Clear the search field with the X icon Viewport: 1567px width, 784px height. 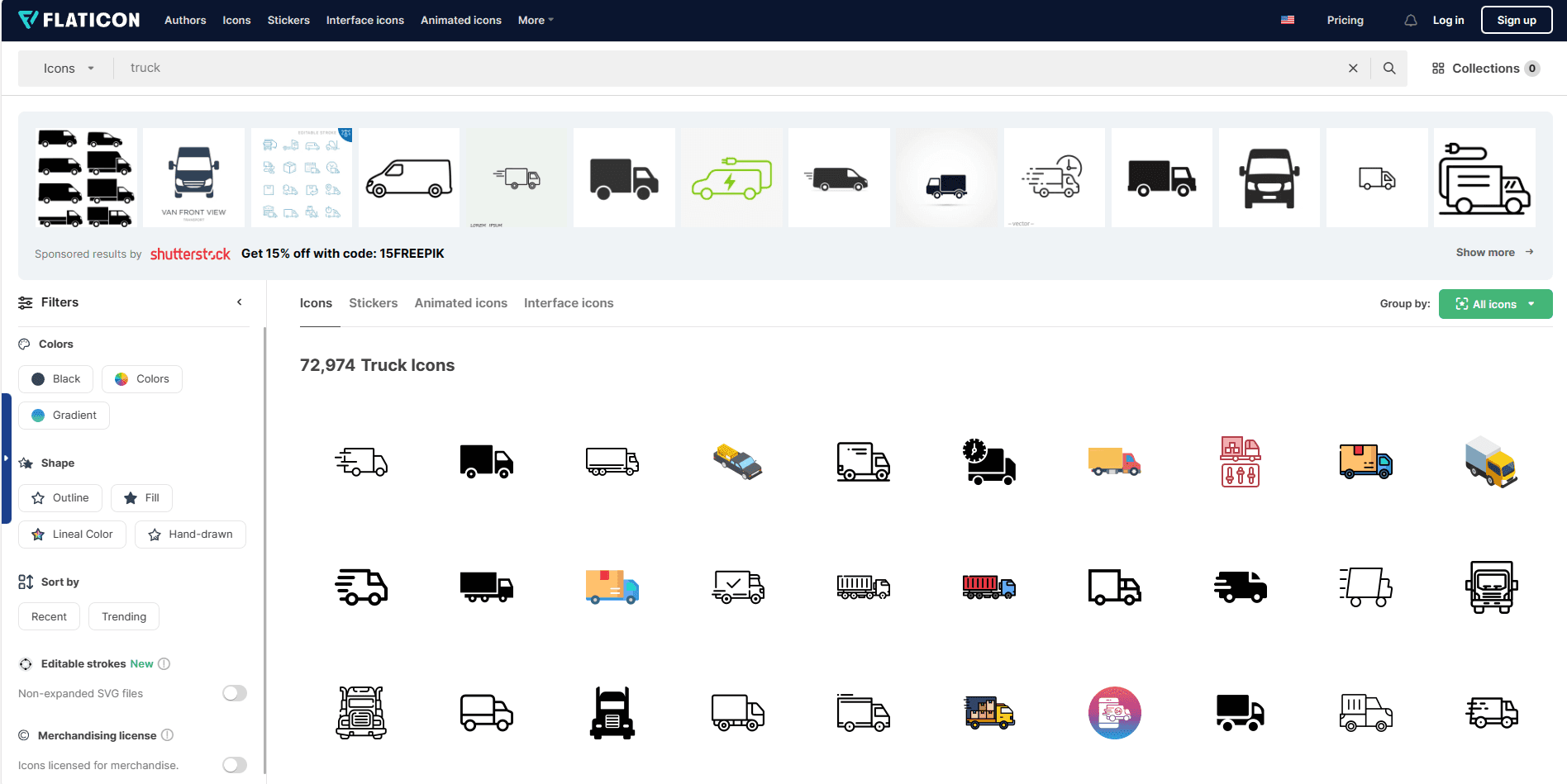click(1353, 68)
